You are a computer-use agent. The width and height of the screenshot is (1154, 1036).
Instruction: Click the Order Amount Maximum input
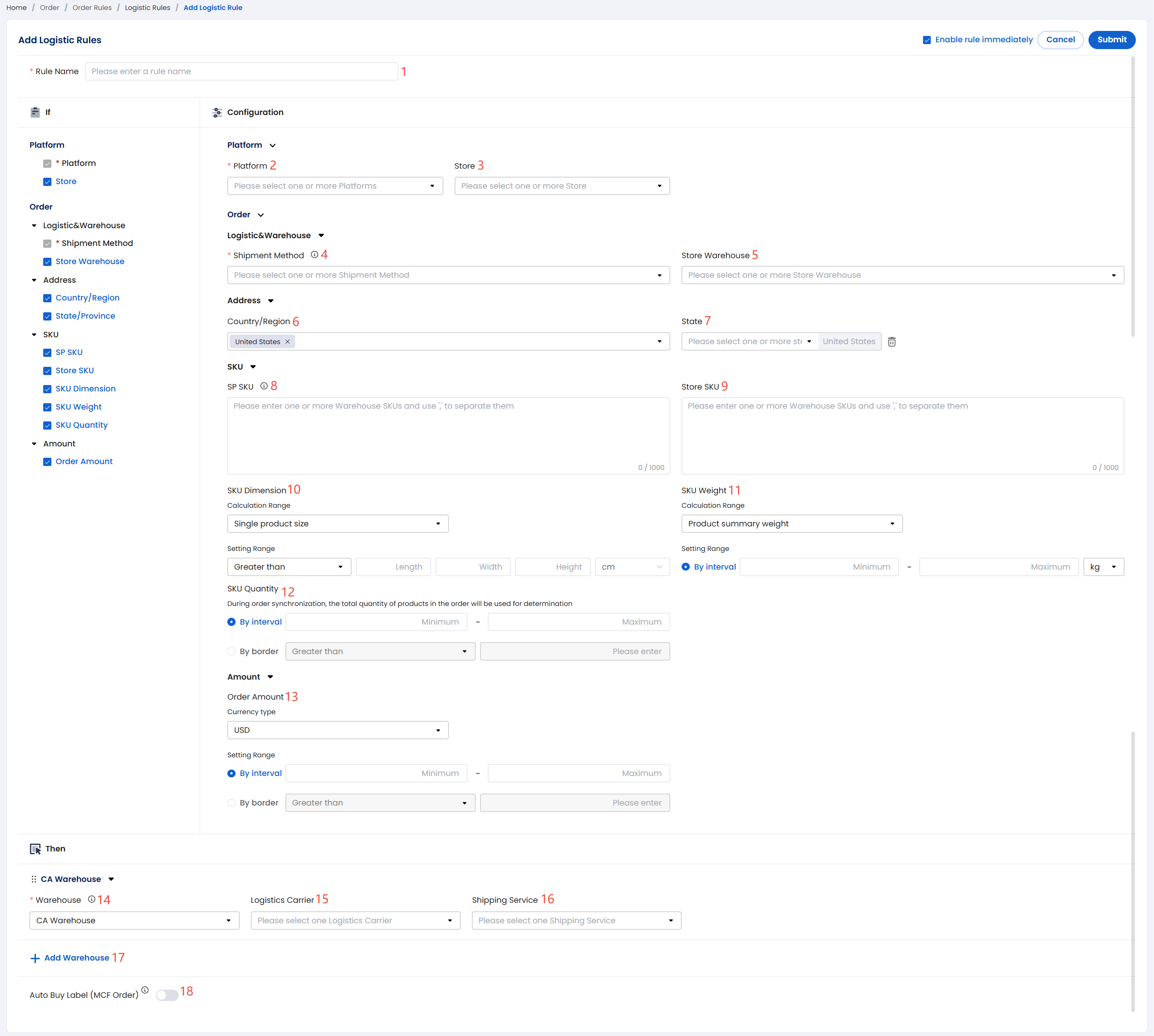click(579, 774)
